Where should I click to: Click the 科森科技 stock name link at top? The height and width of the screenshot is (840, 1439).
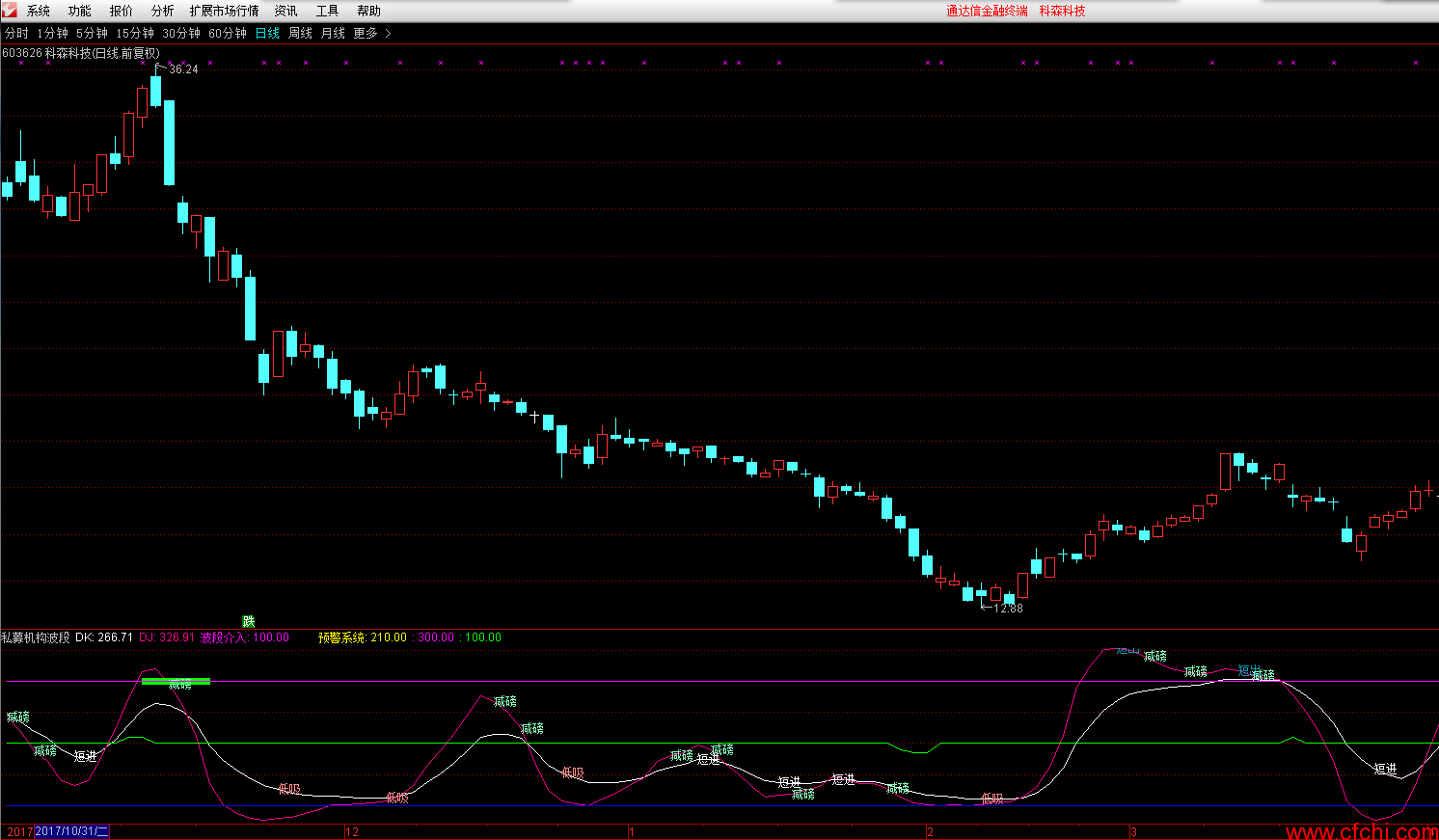pos(1062,11)
